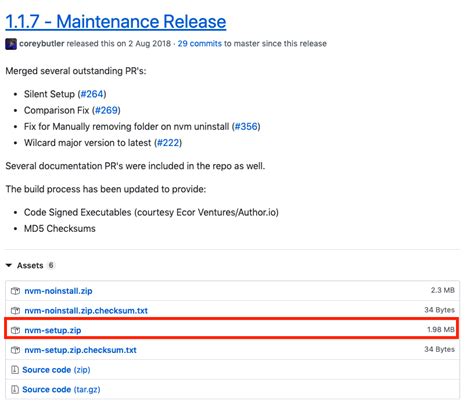This screenshot has width=474, height=408.
Task: Download nvm-noinstall.zip
Action: pyautogui.click(x=58, y=291)
